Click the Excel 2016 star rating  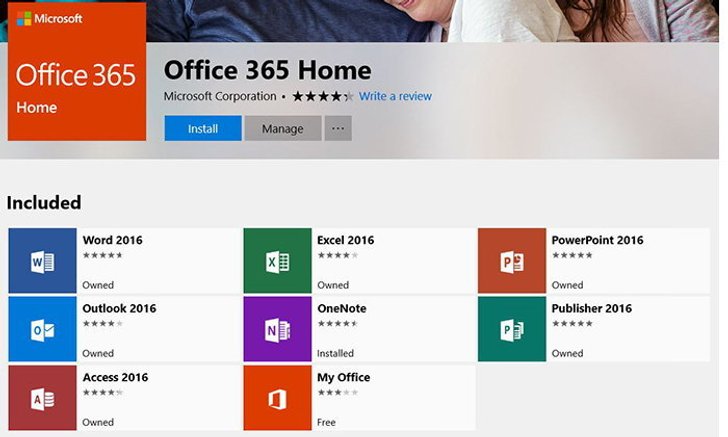click(338, 255)
